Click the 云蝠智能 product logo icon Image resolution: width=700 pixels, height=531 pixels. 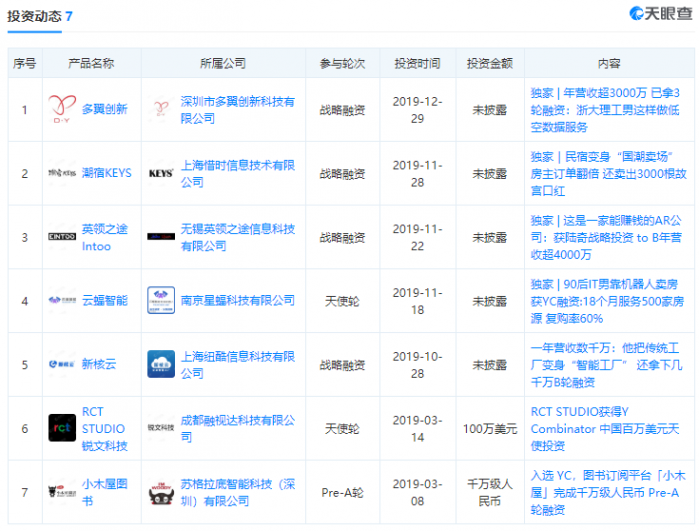pyautogui.click(x=62, y=300)
